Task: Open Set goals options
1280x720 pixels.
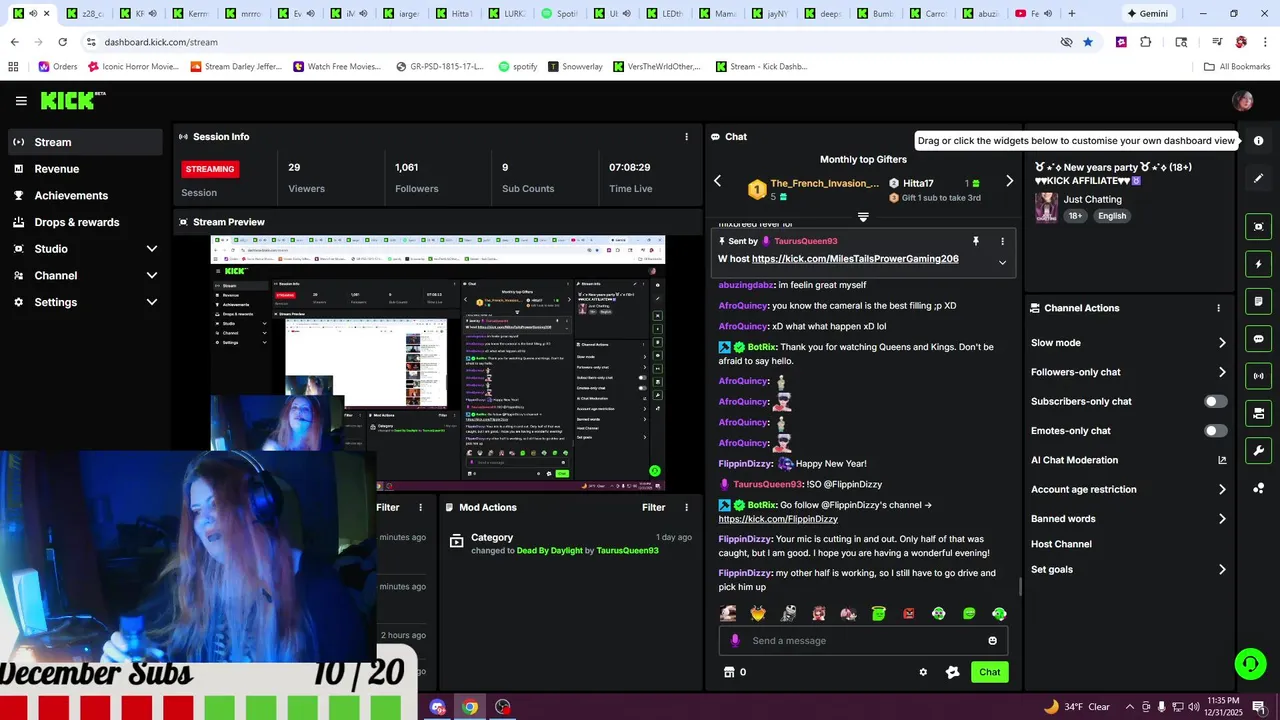Action: tap(1128, 570)
